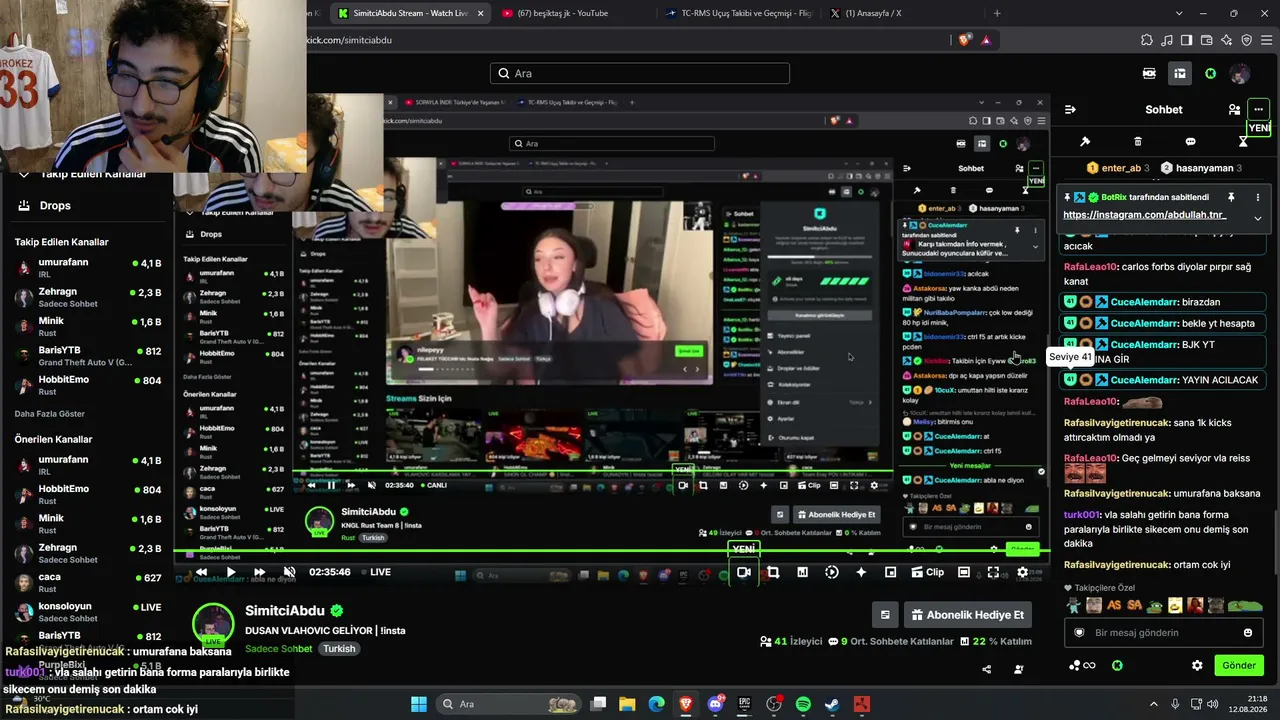Open the browser extensions puzzle icon
Viewport: 1280px width, 720px height.
[1147, 40]
